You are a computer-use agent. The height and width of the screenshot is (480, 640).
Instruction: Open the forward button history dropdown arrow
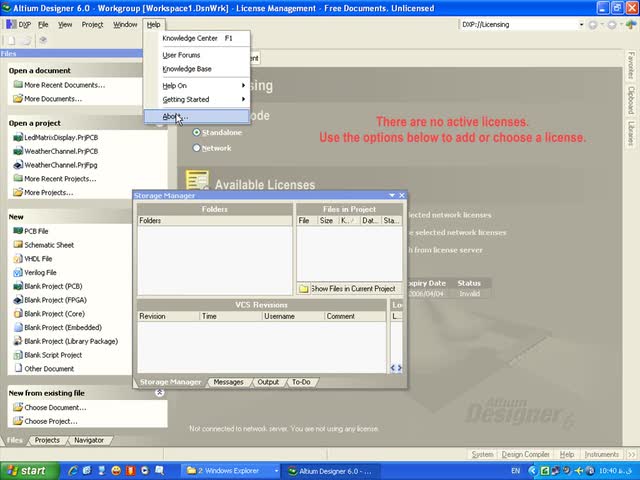[620, 25]
